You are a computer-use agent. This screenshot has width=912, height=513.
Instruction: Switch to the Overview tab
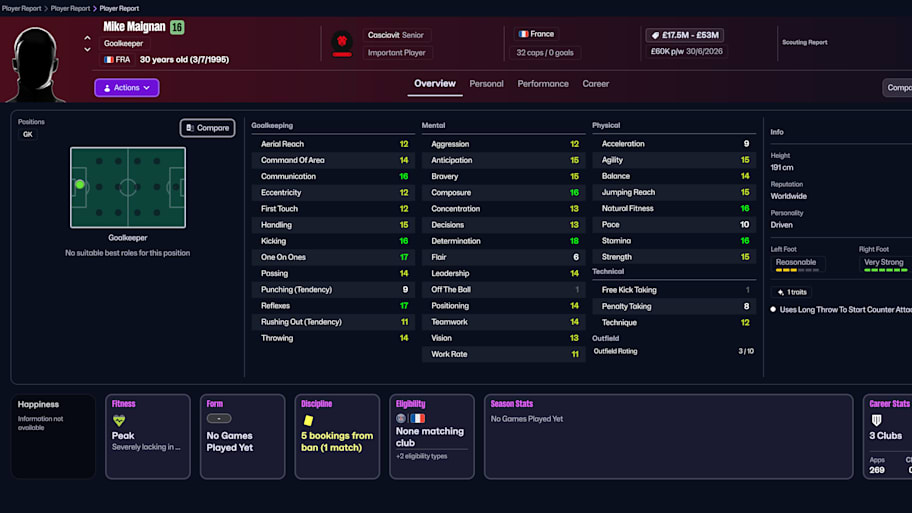pyautogui.click(x=434, y=84)
